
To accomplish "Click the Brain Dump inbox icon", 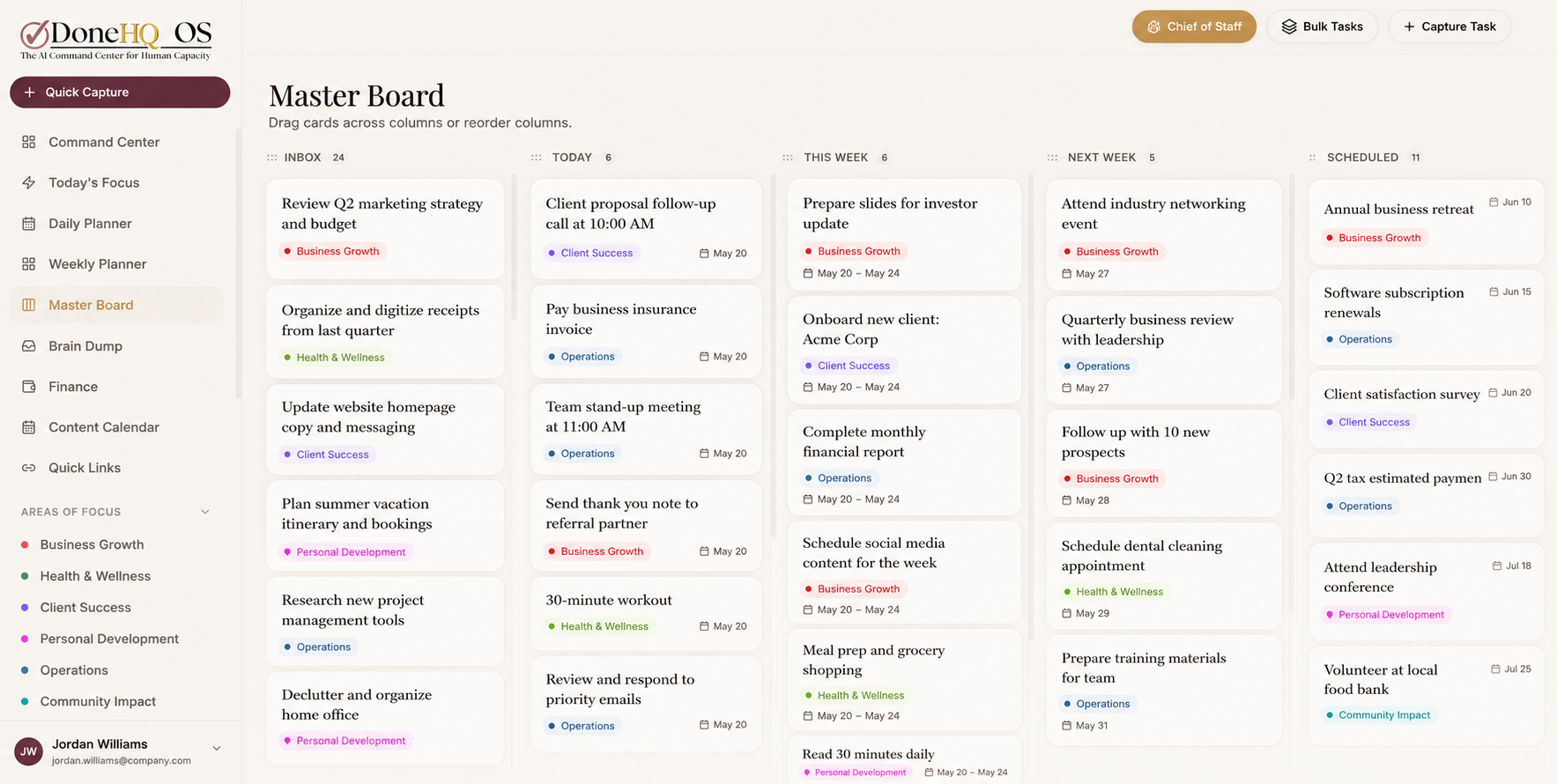I will pyautogui.click(x=29, y=346).
